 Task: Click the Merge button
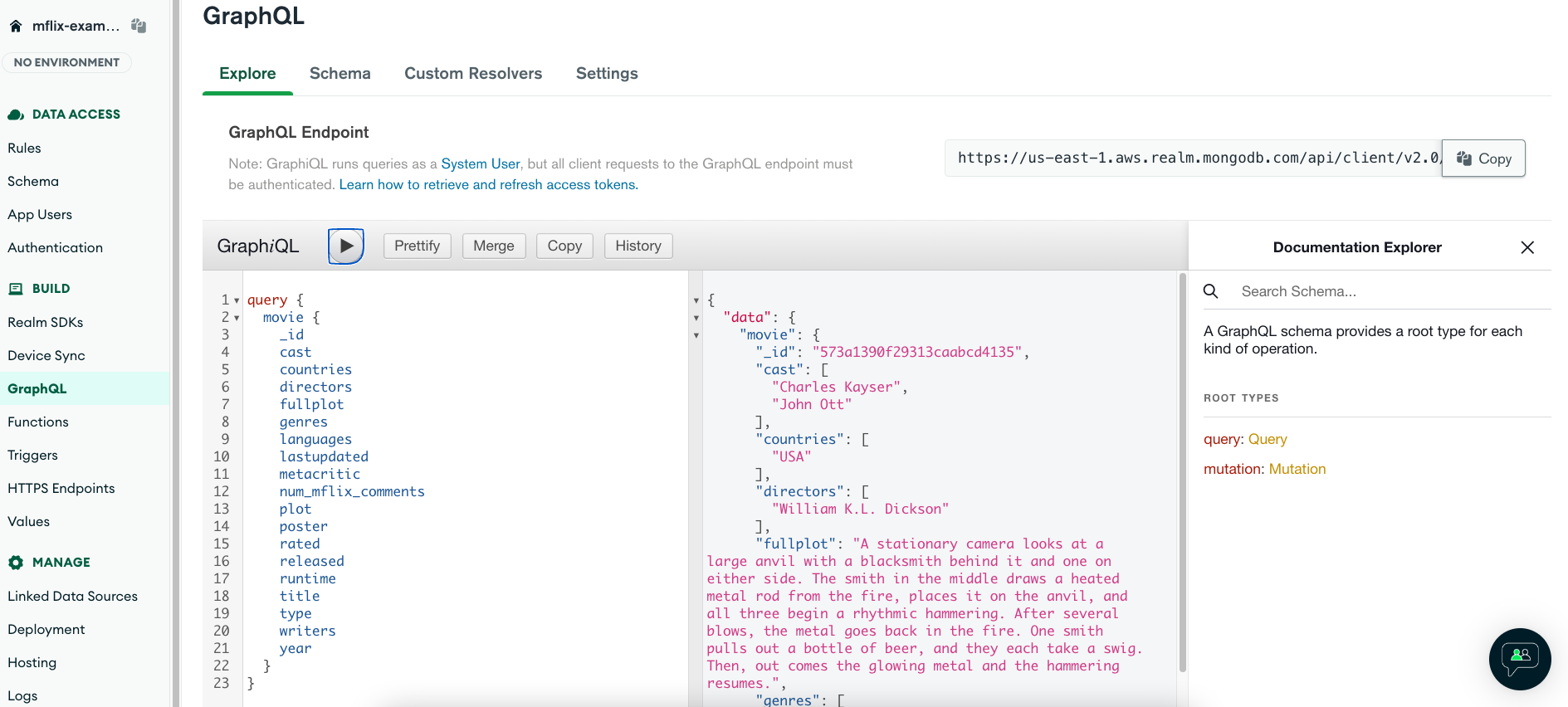494,246
